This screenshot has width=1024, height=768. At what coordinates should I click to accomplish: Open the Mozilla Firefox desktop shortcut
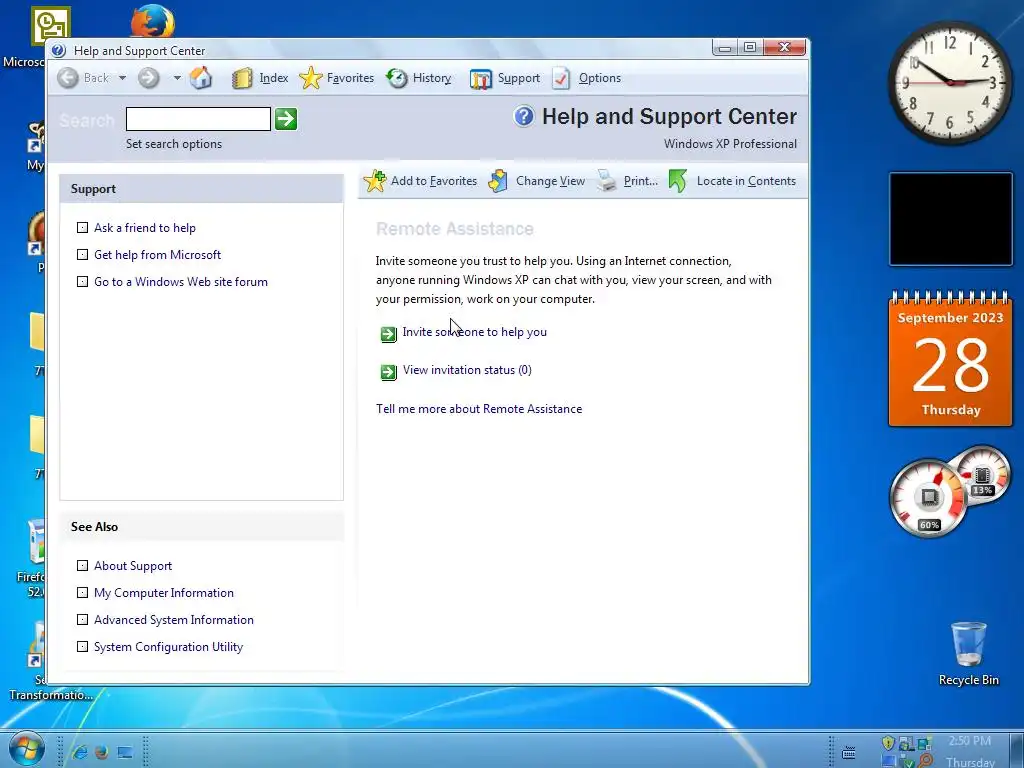pos(152,21)
